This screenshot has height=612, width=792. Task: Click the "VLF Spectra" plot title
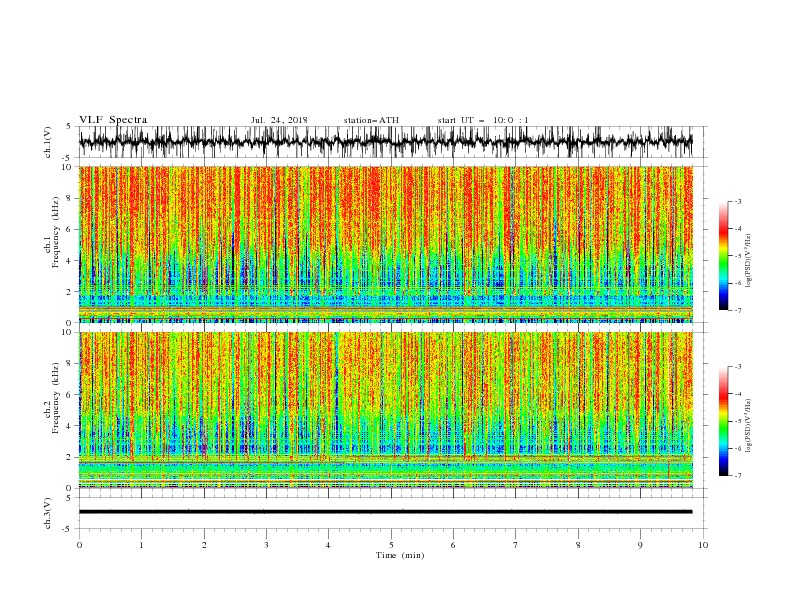(113, 120)
